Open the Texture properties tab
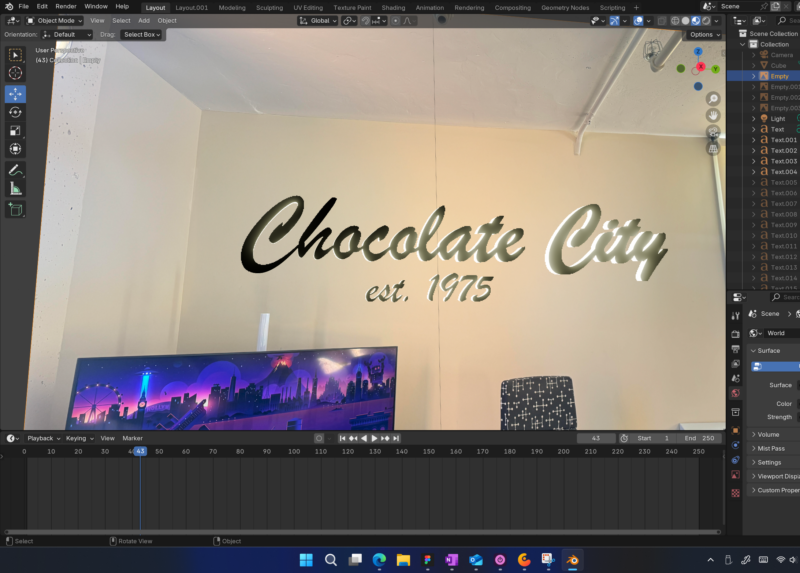This screenshot has width=800, height=573. click(735, 493)
